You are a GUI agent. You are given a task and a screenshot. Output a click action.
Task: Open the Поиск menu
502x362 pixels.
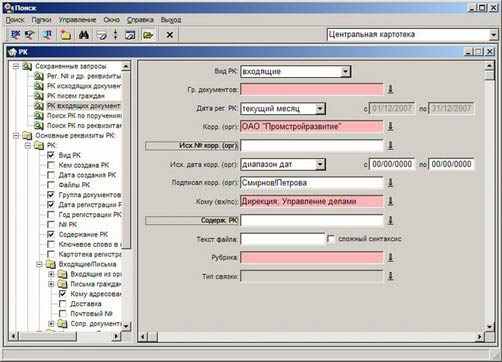15,20
